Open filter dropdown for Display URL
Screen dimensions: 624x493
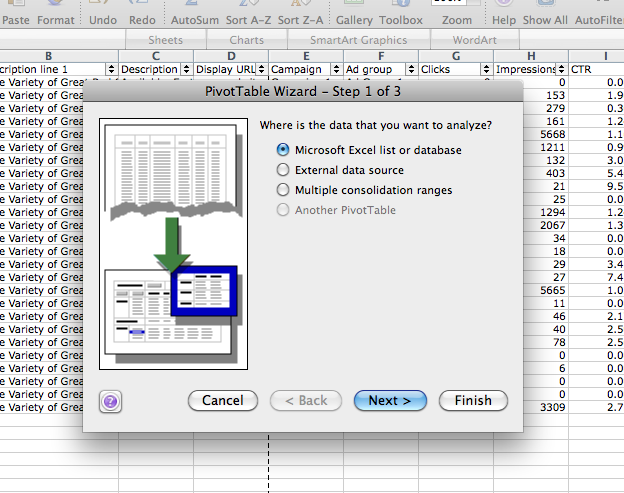point(261,69)
